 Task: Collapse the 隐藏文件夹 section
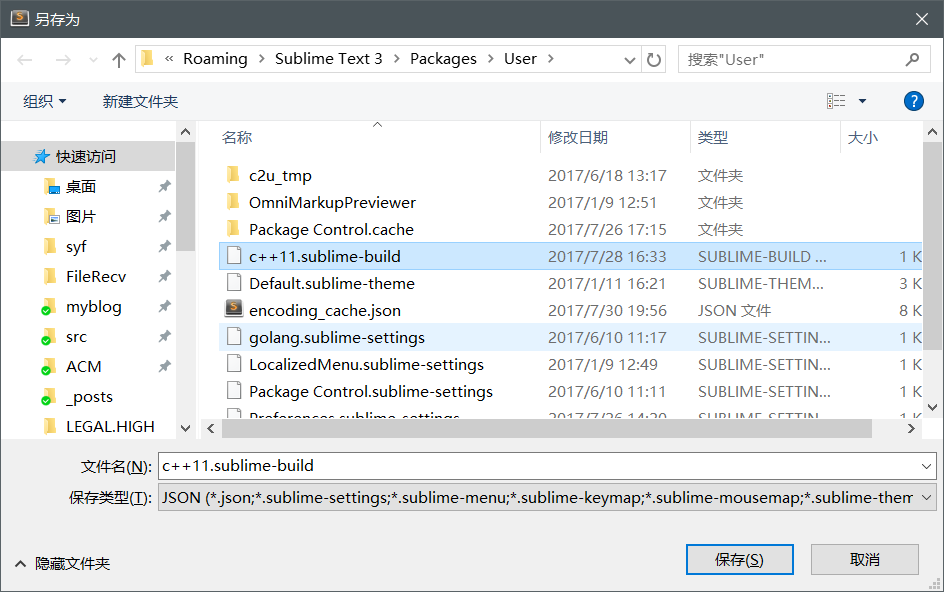click(62, 562)
